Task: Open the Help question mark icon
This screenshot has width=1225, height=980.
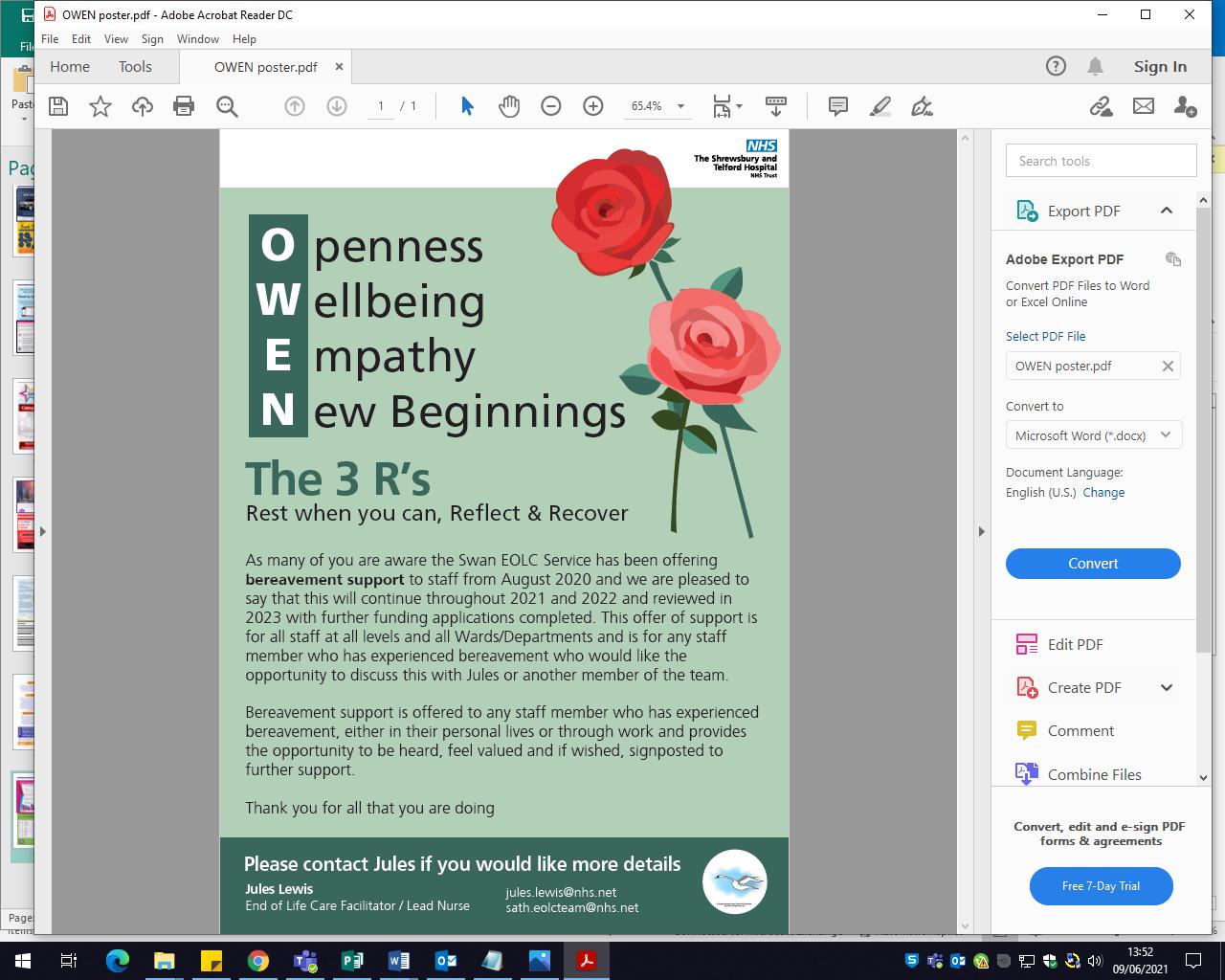Action: coord(1056,66)
